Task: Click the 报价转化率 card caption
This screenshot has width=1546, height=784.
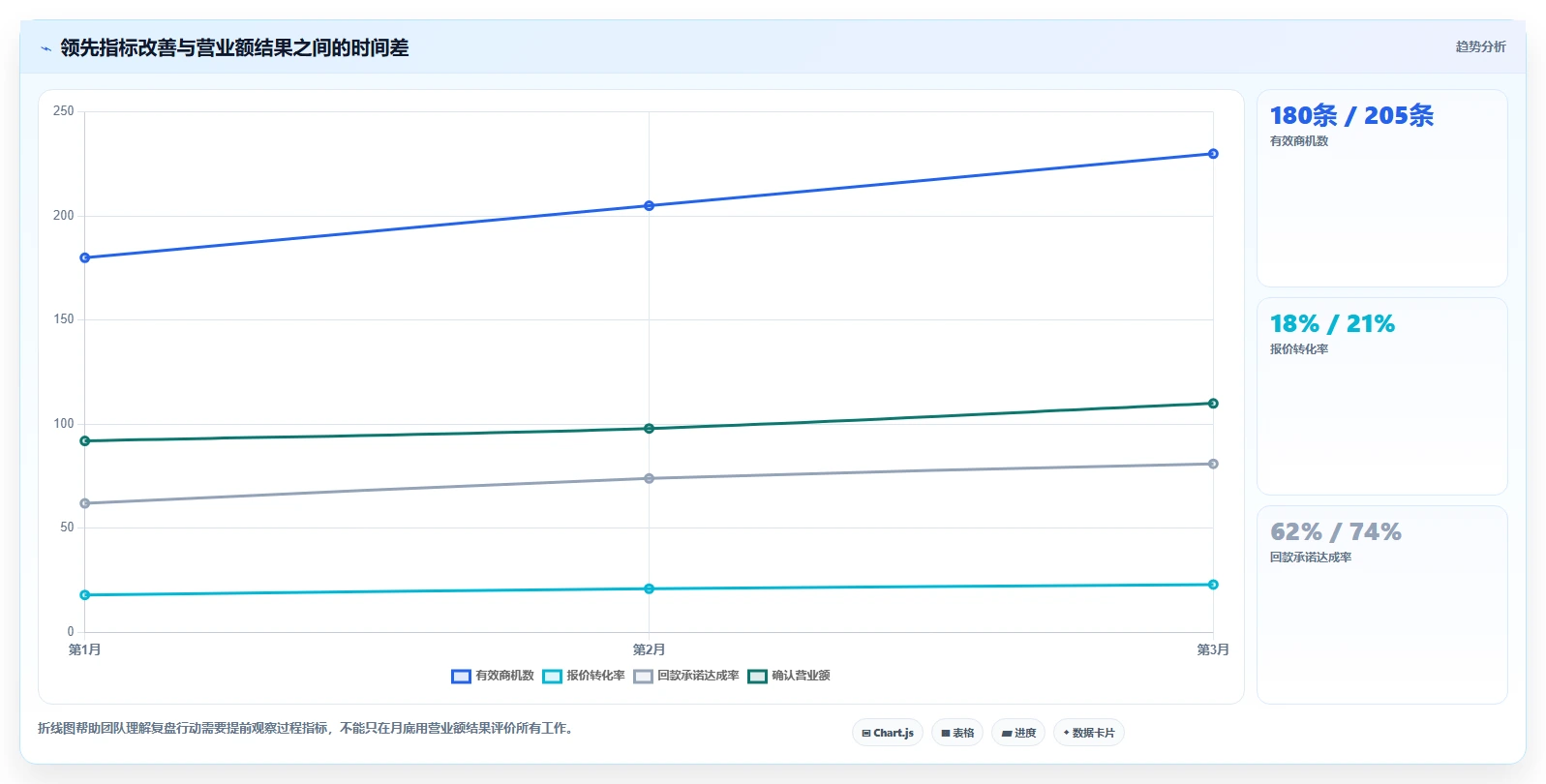Action: click(1299, 349)
